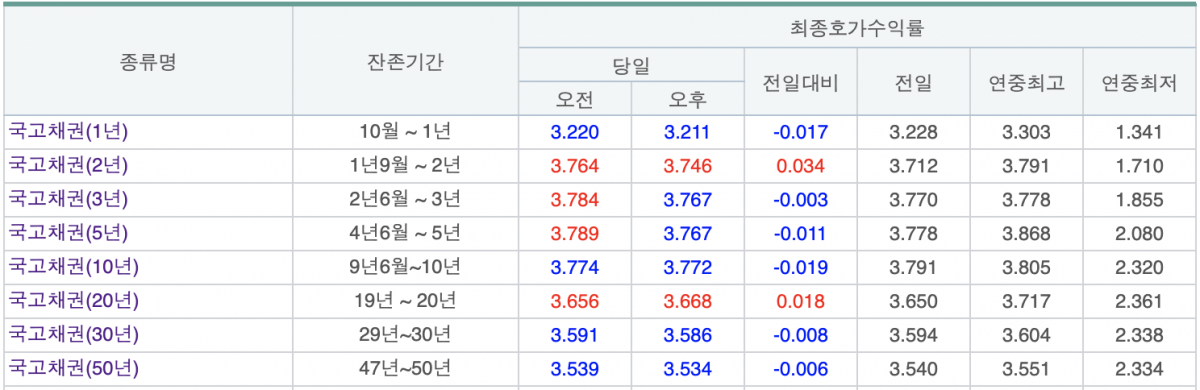The width and height of the screenshot is (1200, 390).
Task: Click the yearly high 3.551
Action: click(1026, 368)
